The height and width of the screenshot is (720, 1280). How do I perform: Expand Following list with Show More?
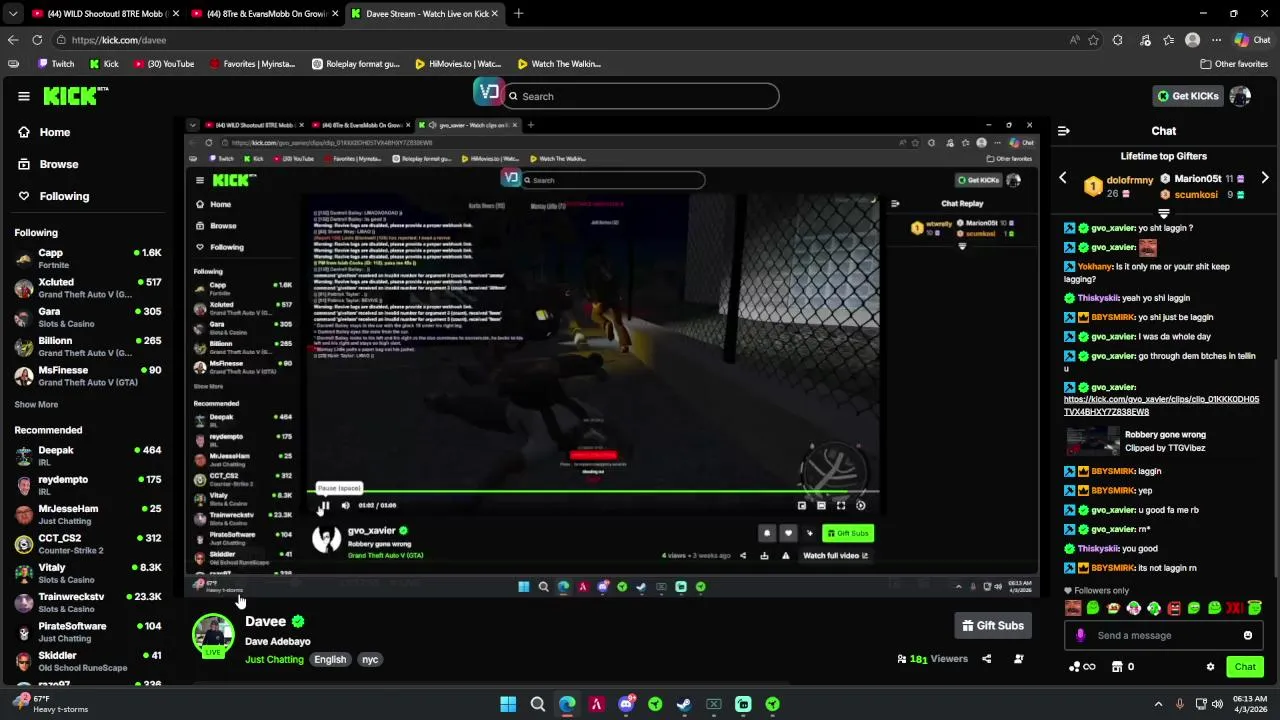(36, 405)
